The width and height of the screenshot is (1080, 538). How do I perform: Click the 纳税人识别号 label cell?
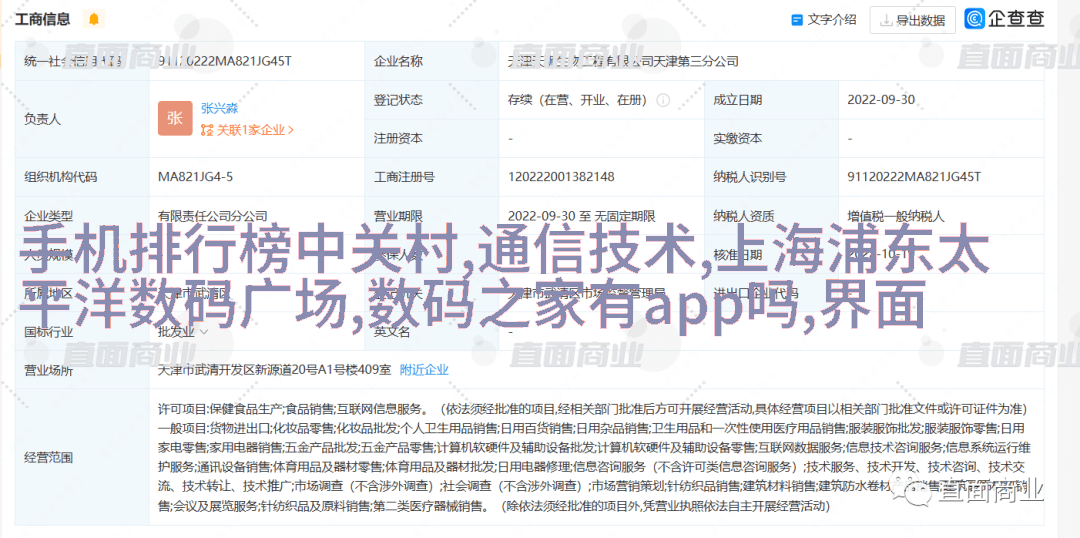click(x=772, y=177)
